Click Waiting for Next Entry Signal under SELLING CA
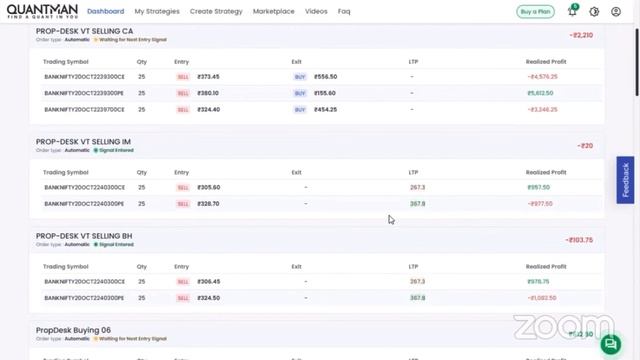The image size is (640, 360). point(130,40)
